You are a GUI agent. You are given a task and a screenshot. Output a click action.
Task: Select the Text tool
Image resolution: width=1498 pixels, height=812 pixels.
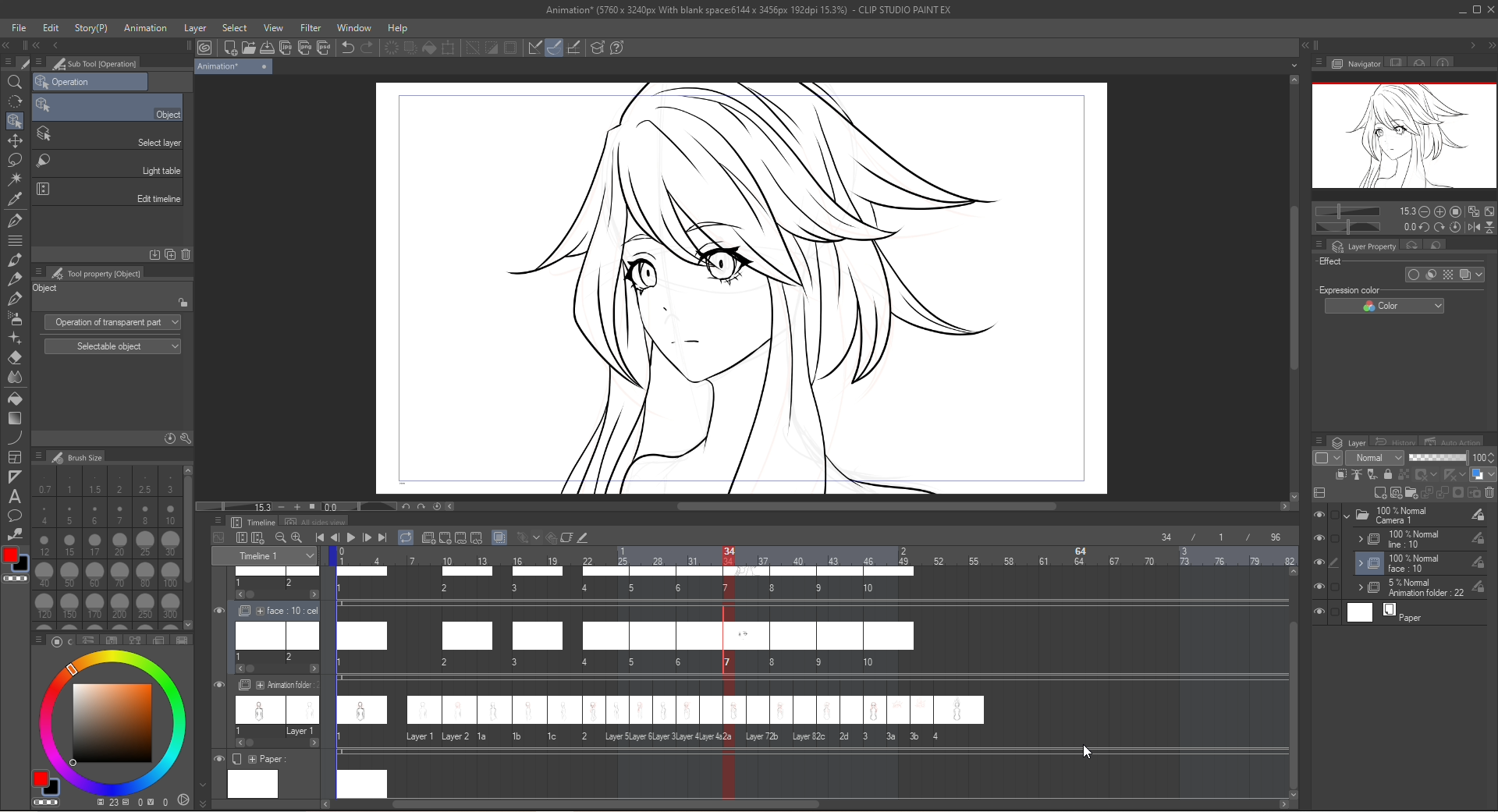click(15, 496)
